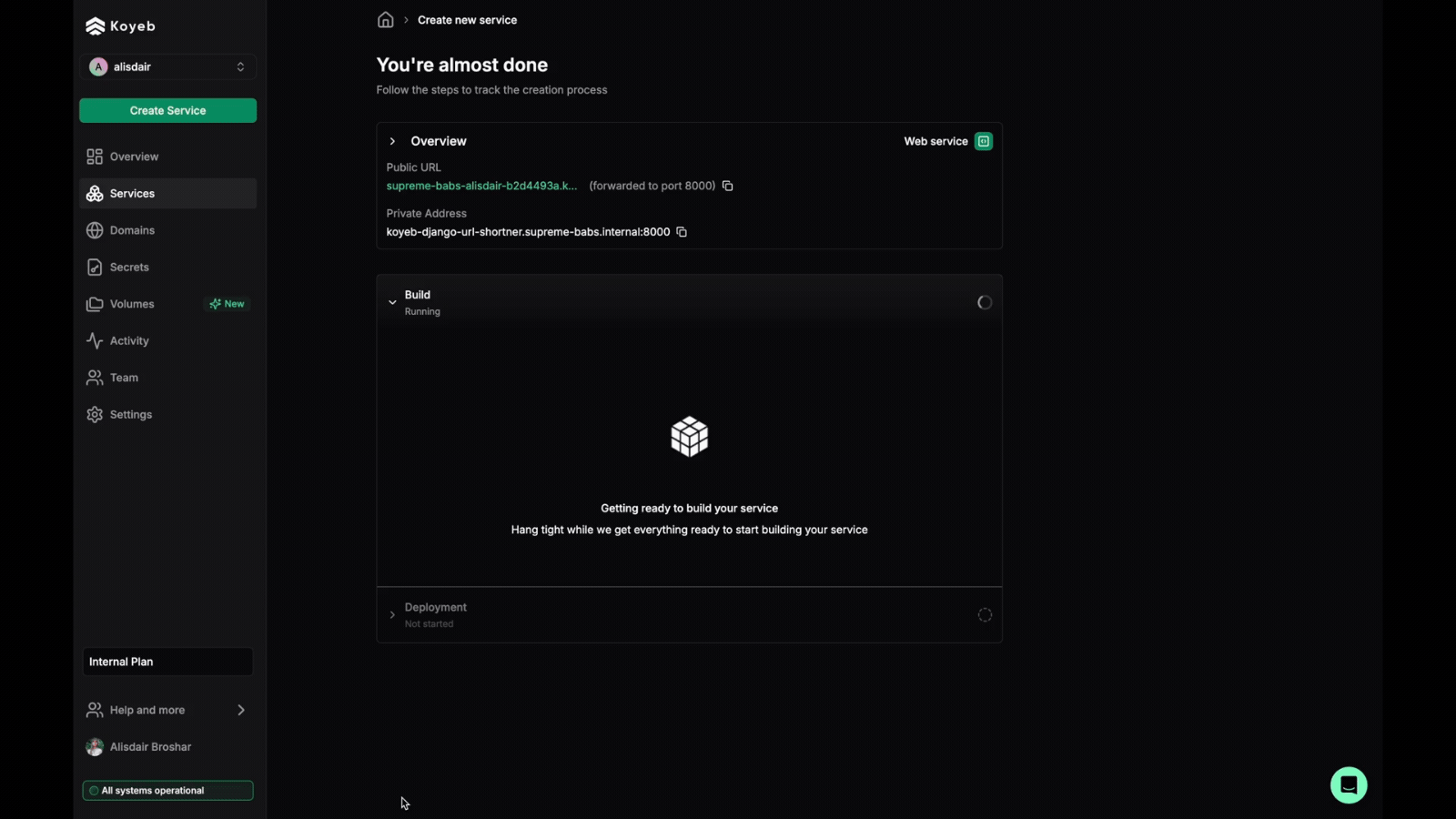1456x819 pixels.
Task: Open the Secrets page
Action: (129, 268)
